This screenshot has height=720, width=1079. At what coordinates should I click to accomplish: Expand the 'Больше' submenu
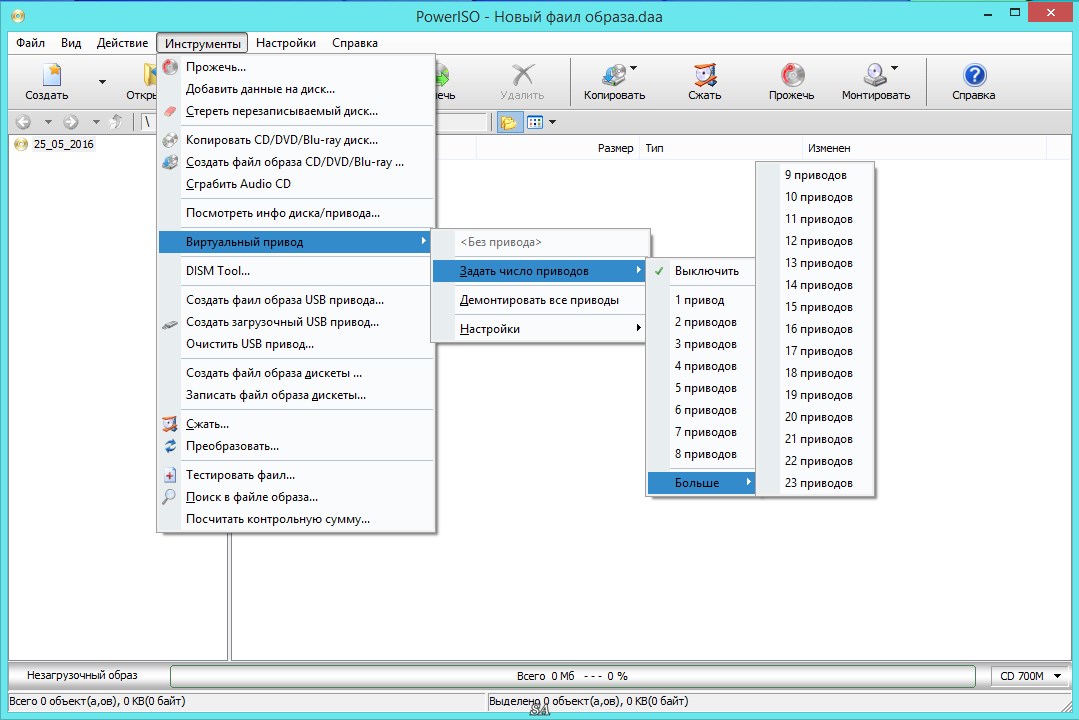pyautogui.click(x=701, y=483)
